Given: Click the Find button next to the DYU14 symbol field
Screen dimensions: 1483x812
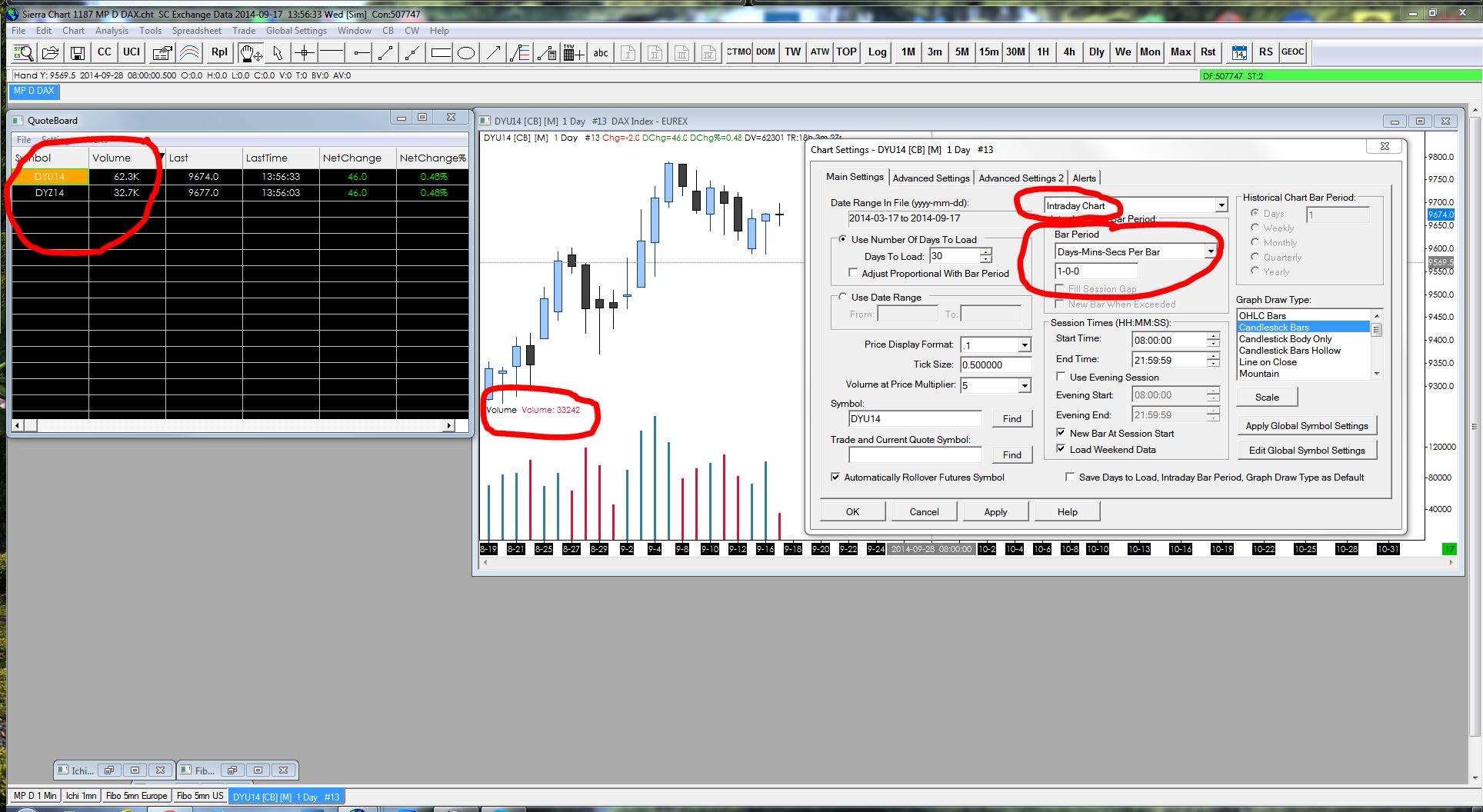Looking at the screenshot, I should pos(1011,419).
